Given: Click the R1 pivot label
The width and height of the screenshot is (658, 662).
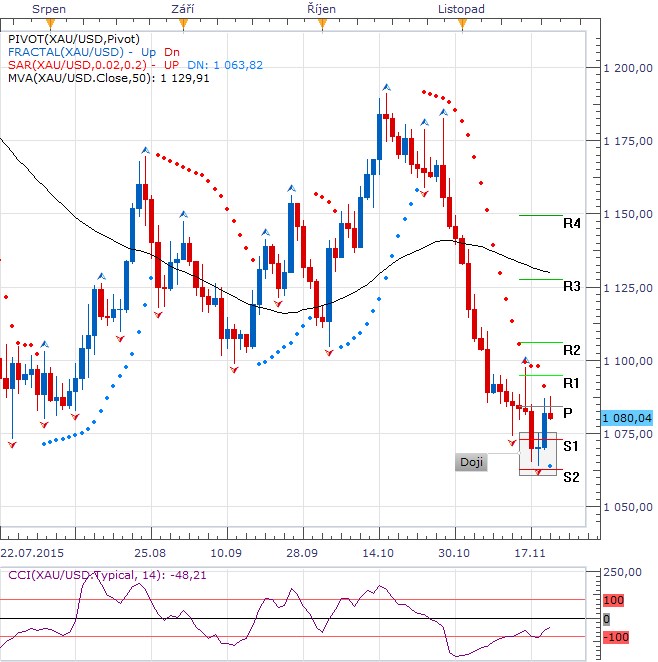Looking at the screenshot, I should click(571, 383).
